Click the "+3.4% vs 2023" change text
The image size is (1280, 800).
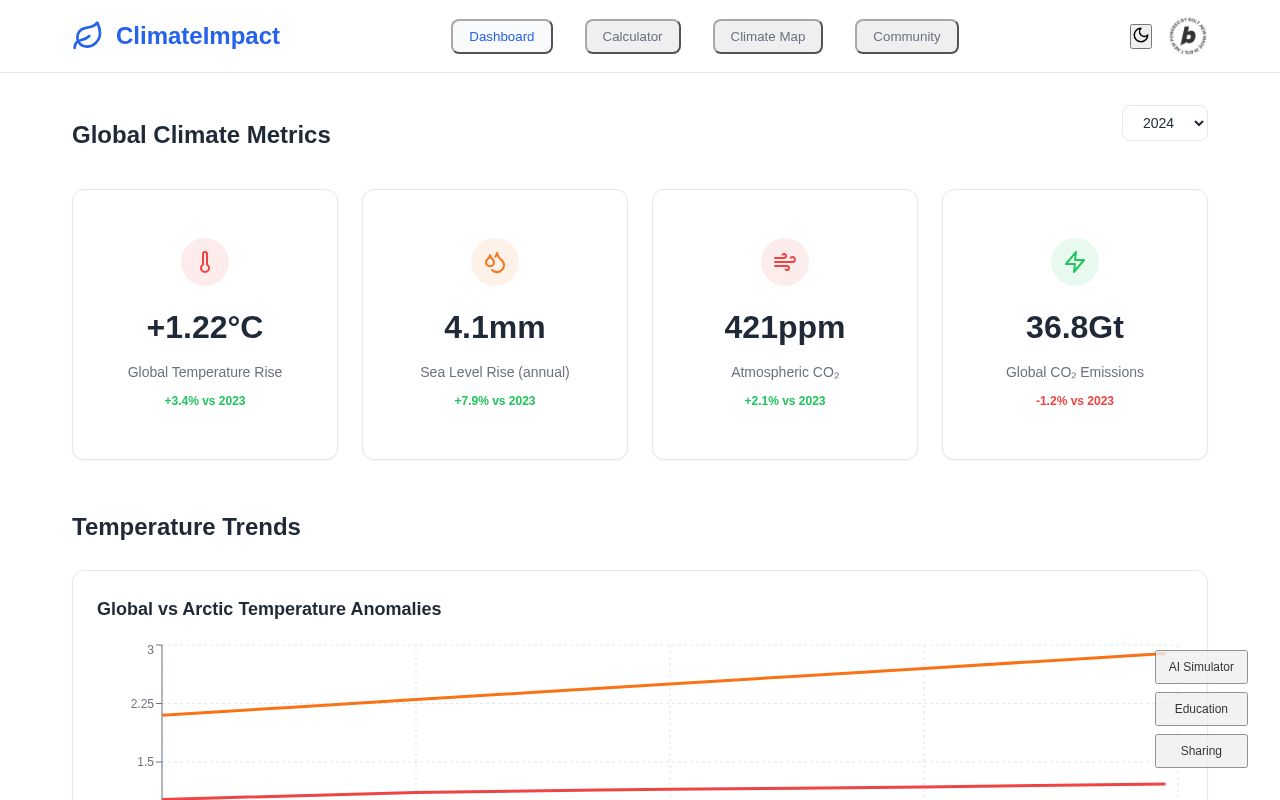[205, 401]
